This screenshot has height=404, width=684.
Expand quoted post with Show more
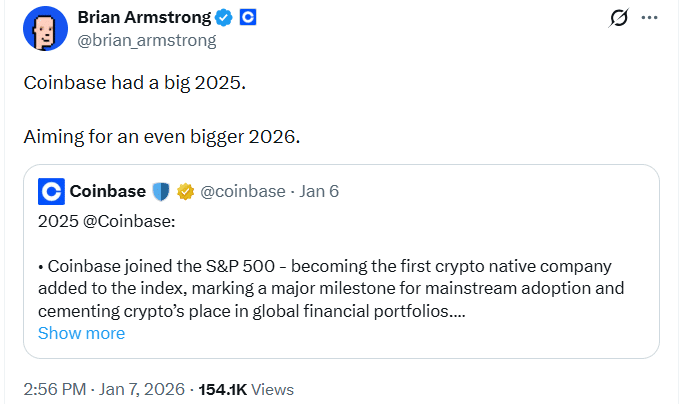click(81, 333)
